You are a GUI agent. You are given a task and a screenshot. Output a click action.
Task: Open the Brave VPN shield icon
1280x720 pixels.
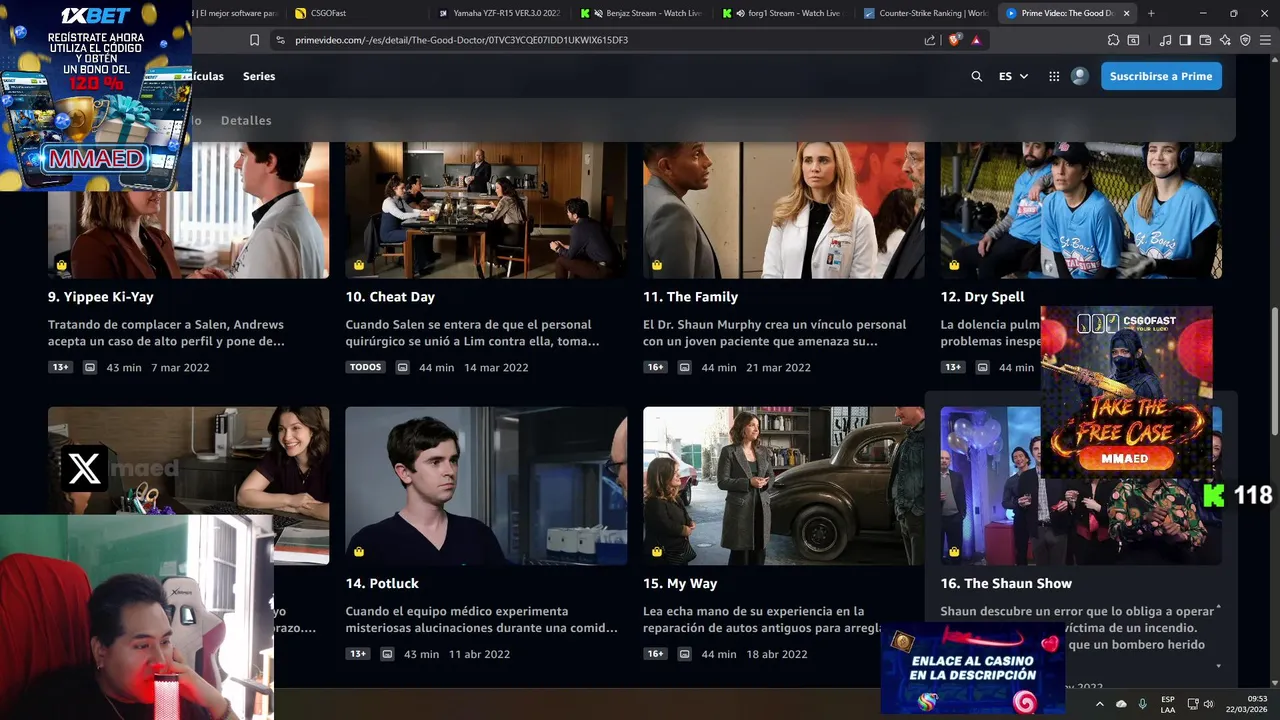click(1245, 40)
